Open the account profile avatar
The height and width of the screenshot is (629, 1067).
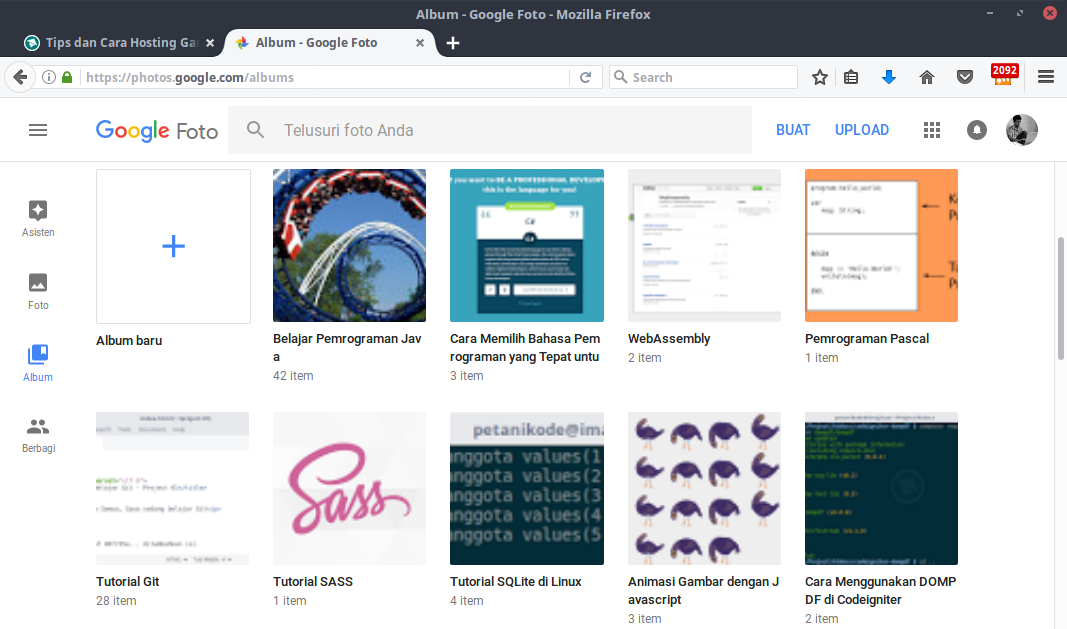coord(1021,130)
